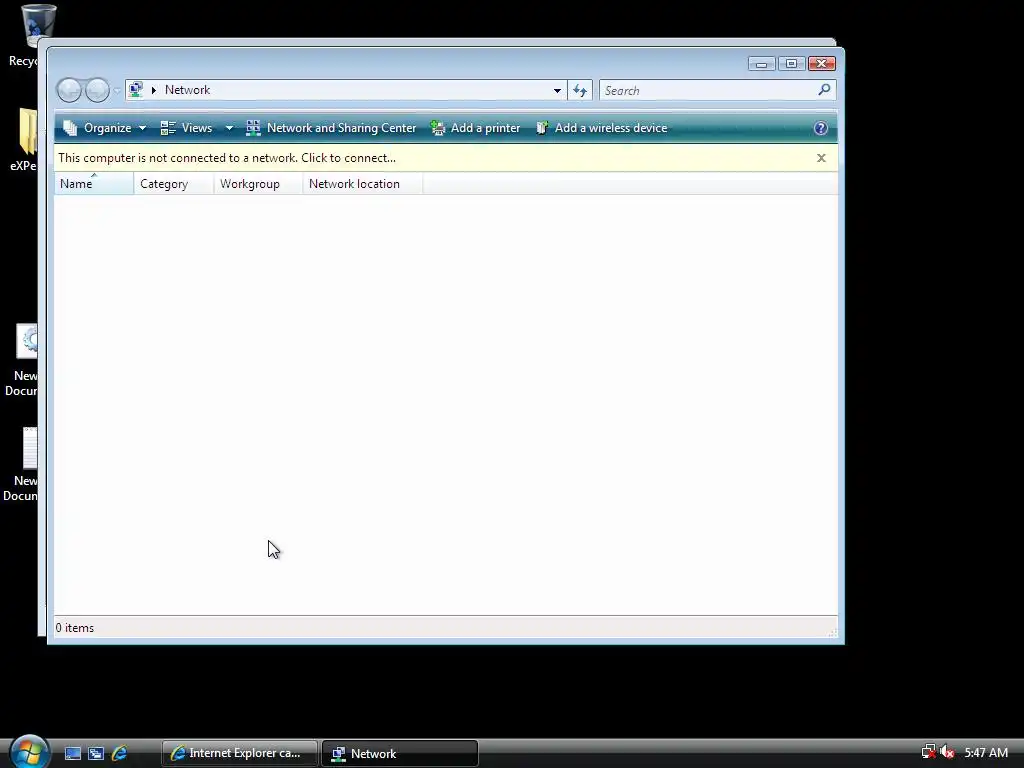Click the 0 items status text

click(x=74, y=628)
